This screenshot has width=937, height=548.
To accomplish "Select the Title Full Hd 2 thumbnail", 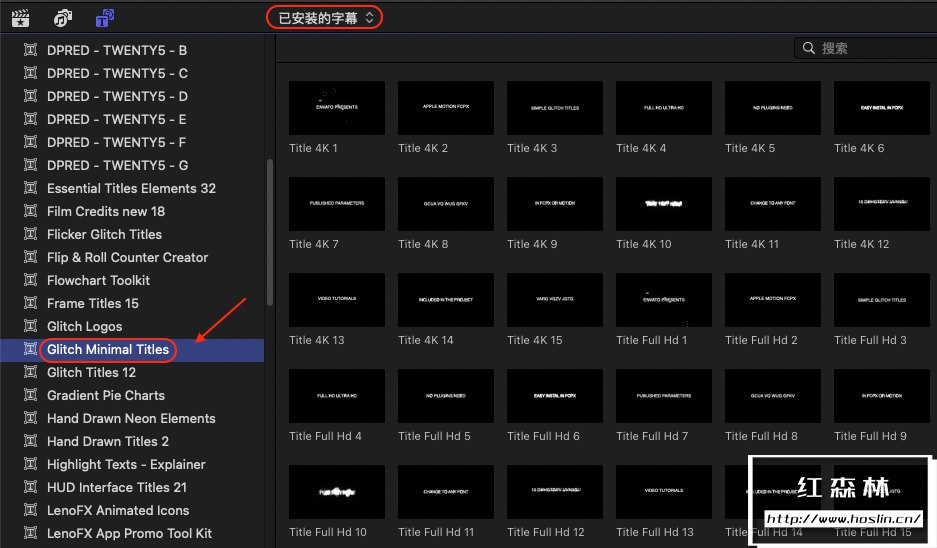I will click(x=773, y=300).
